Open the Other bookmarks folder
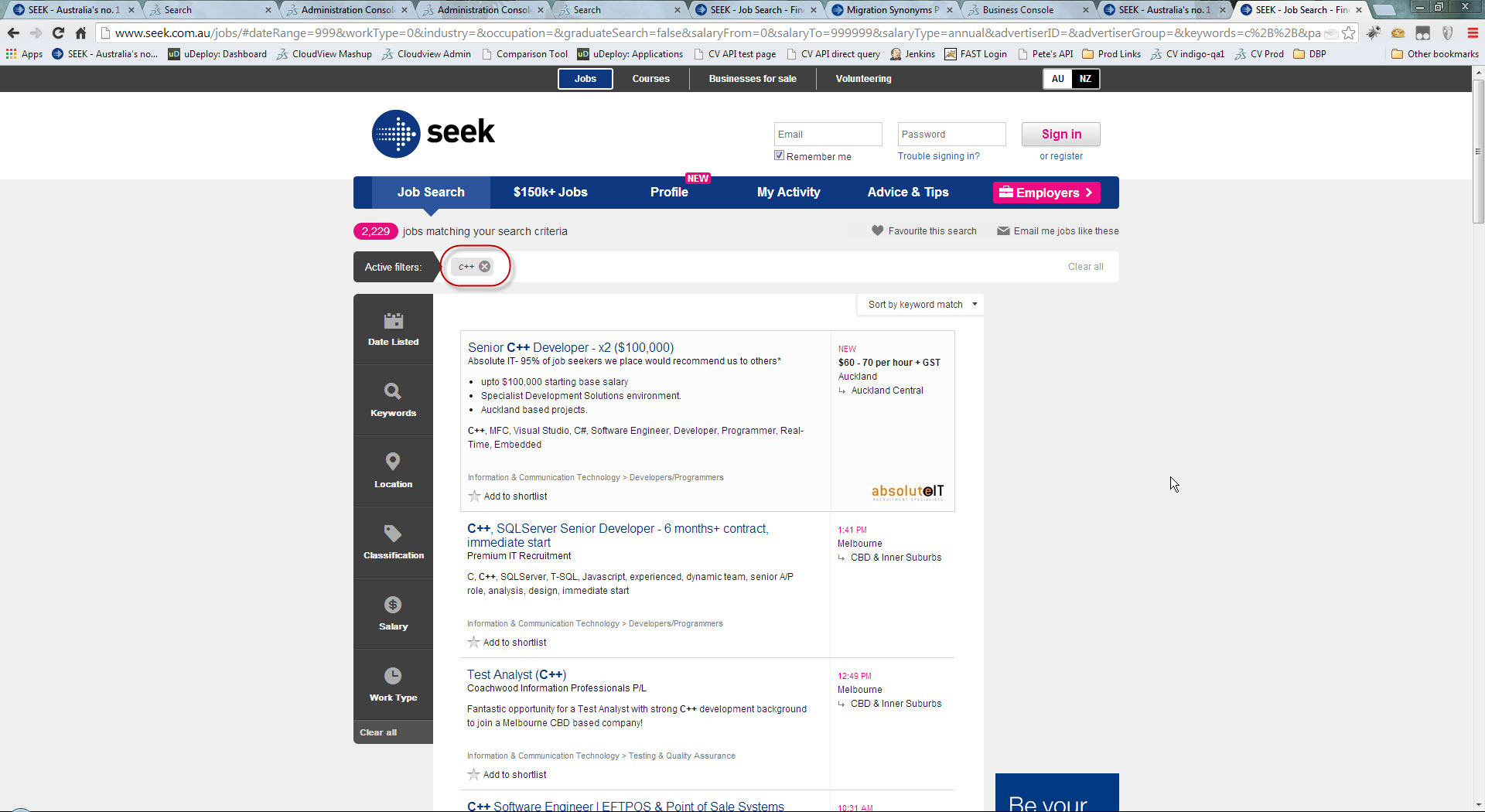This screenshot has width=1485, height=812. (x=1435, y=54)
